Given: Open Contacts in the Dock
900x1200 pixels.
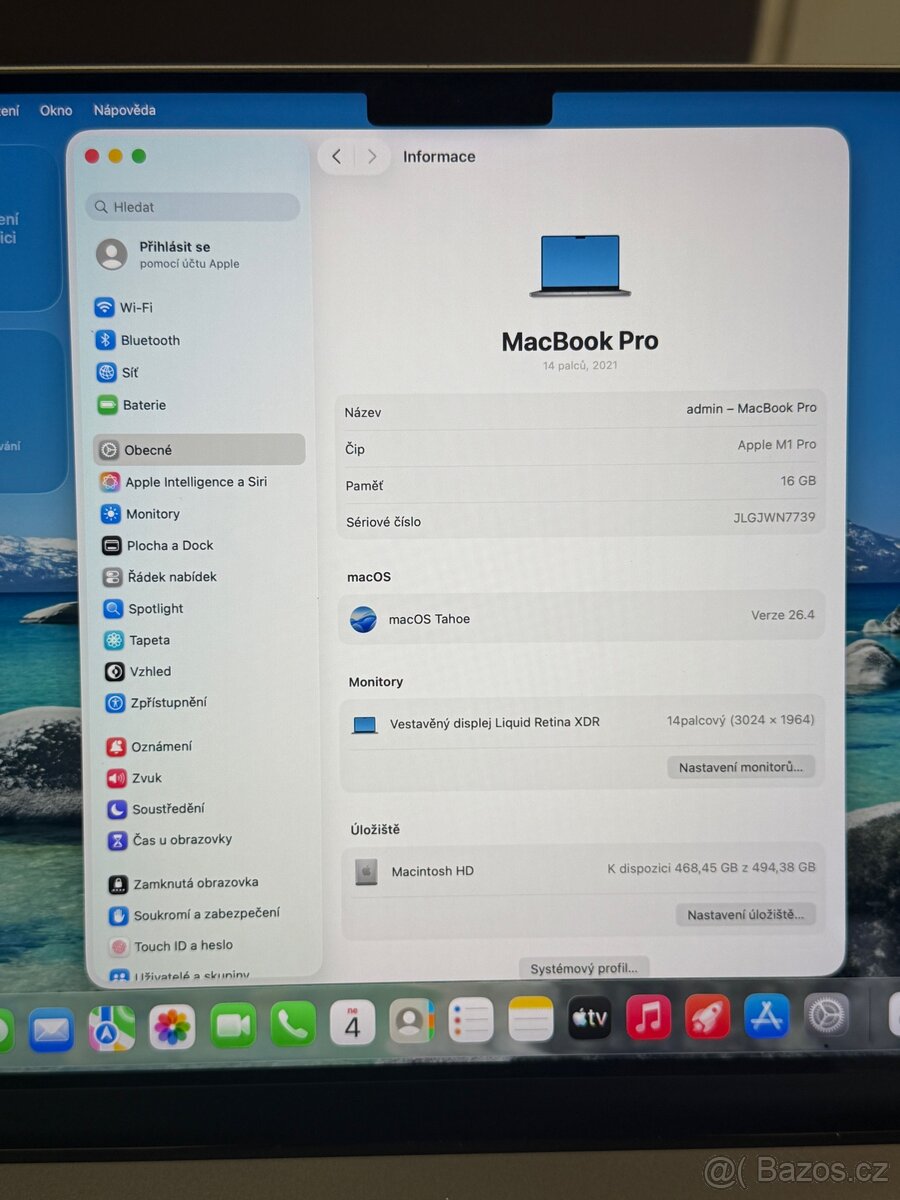Looking at the screenshot, I should (411, 1021).
